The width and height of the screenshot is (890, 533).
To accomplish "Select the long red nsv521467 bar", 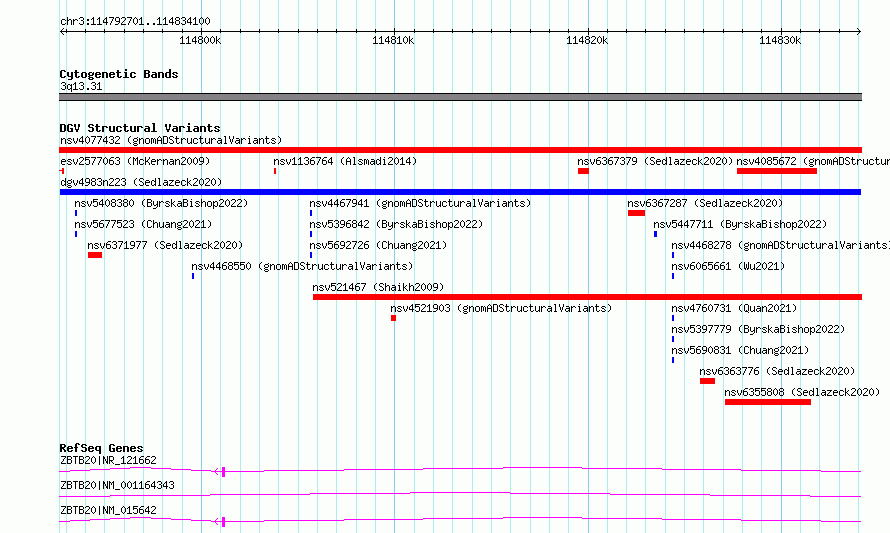I will pyautogui.click(x=587, y=297).
